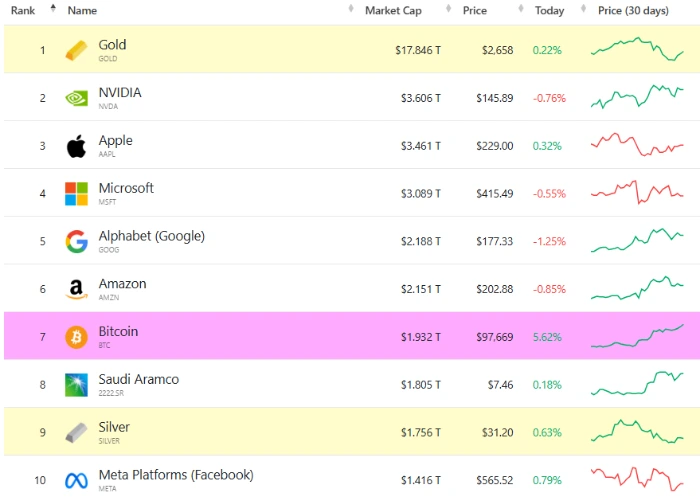Open the Alphabet (Google) name link
Image resolution: width=700 pixels, height=502 pixels.
point(151,236)
